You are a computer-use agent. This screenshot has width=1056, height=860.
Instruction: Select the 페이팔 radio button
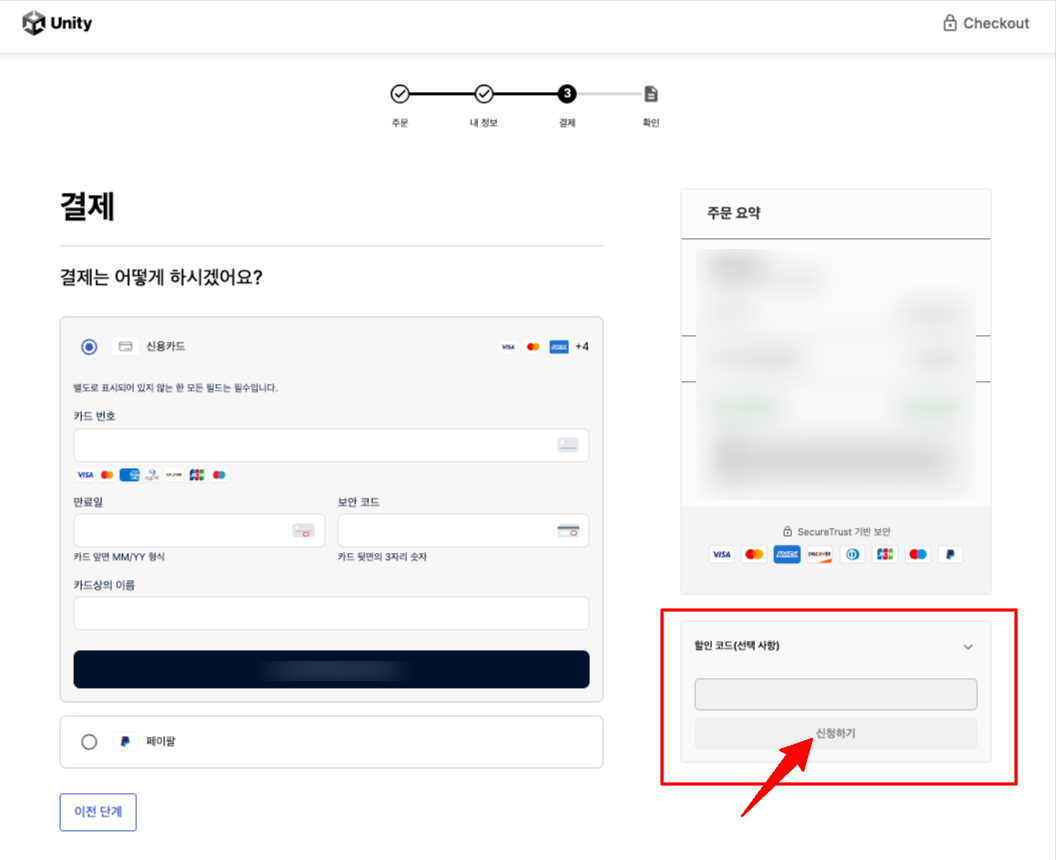(89, 741)
